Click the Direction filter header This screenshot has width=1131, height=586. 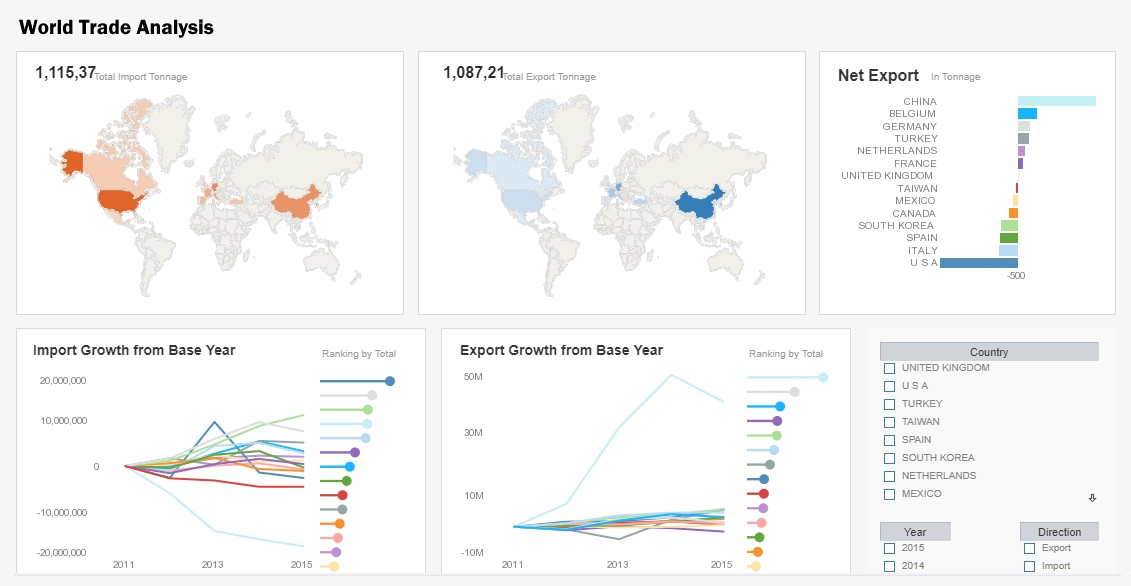point(1059,532)
